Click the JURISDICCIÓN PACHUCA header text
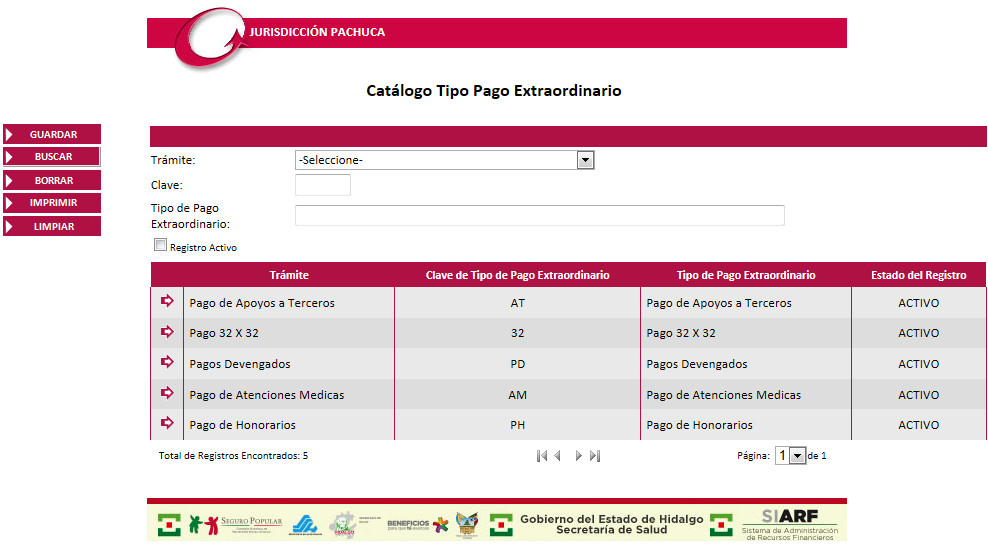988x544 pixels. point(317,32)
